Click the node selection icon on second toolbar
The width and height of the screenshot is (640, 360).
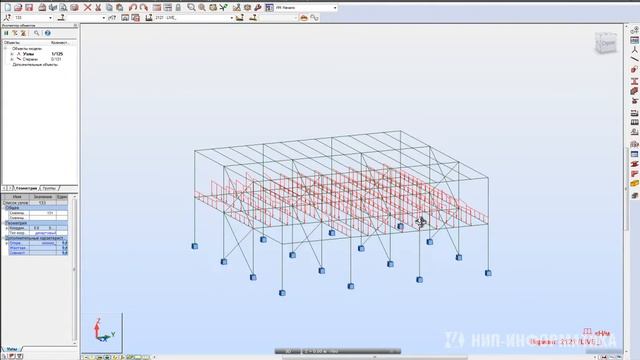click(7, 18)
